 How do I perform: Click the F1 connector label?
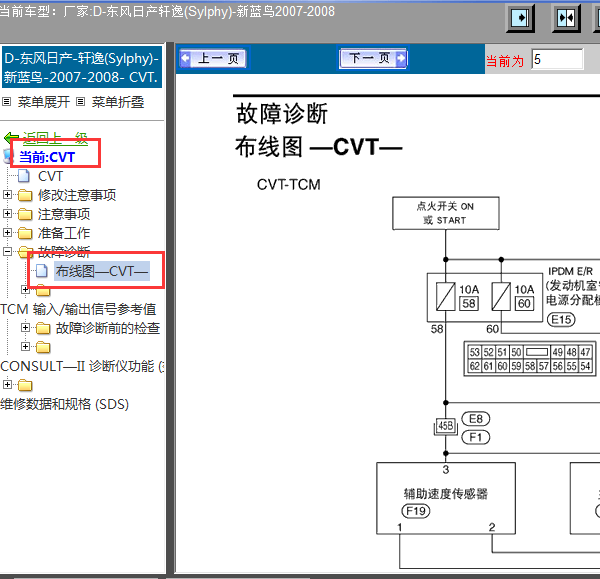tap(476, 437)
